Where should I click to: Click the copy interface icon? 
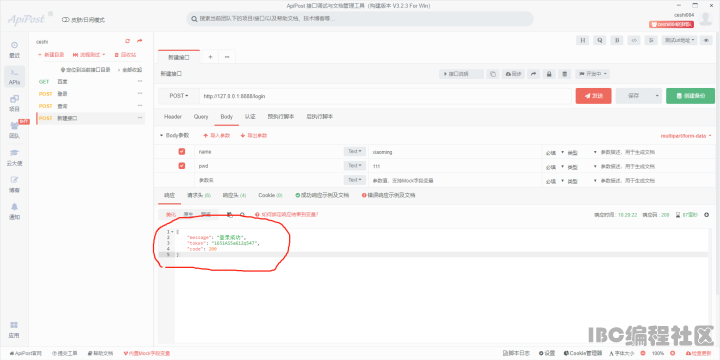[493, 74]
